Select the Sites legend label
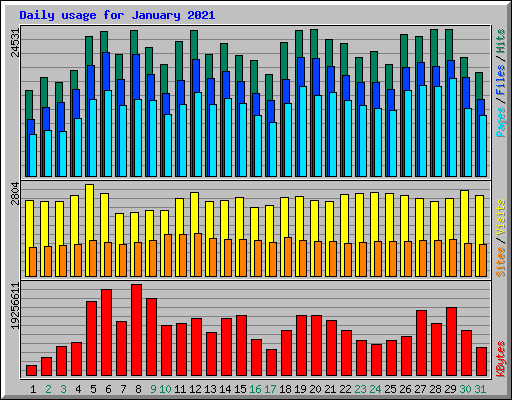This screenshot has width=512, height=400. coord(501,262)
